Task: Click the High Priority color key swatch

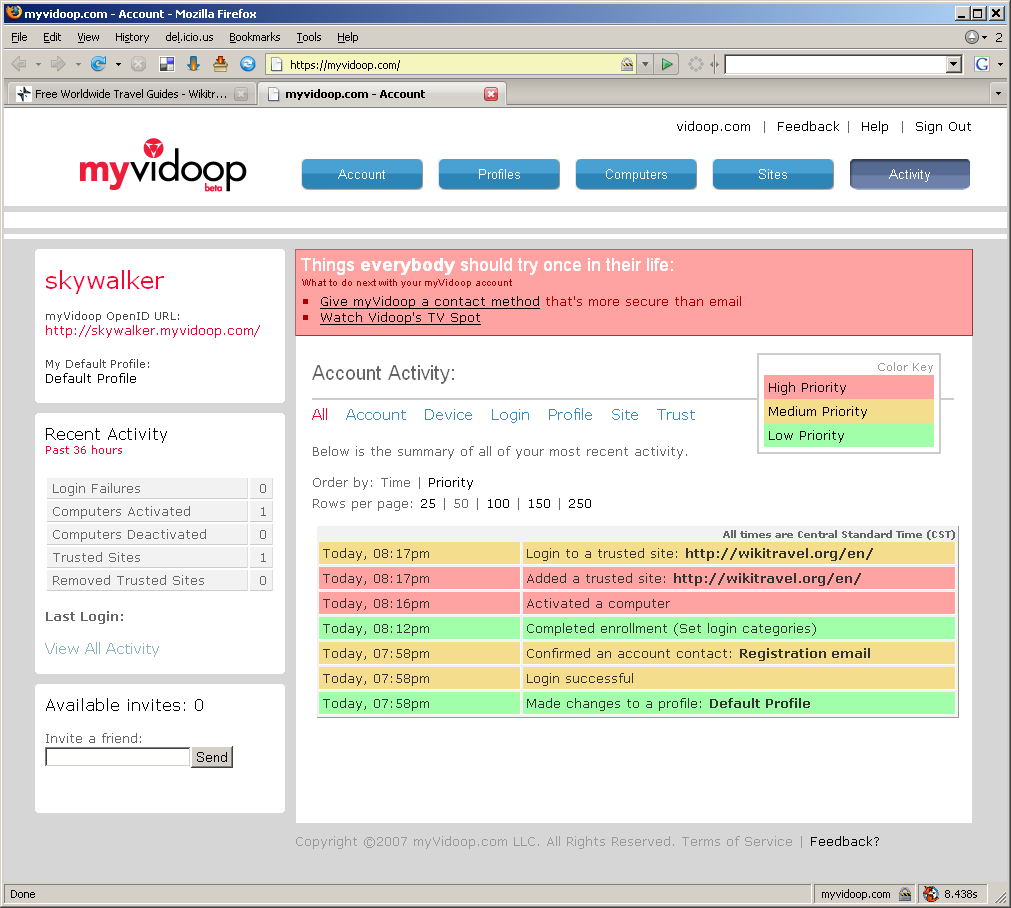Action: click(849, 388)
